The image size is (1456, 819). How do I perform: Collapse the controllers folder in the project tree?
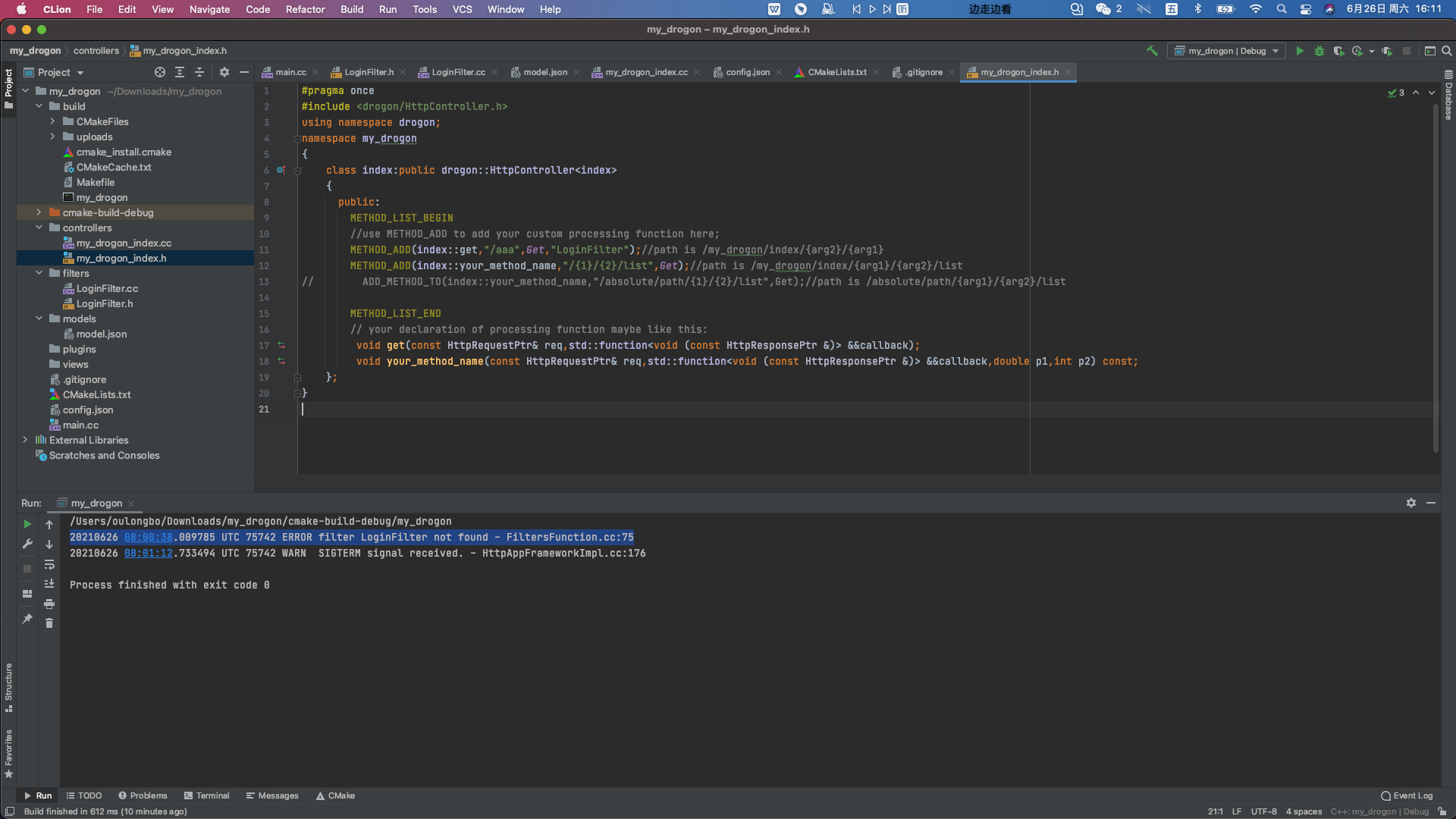point(39,227)
